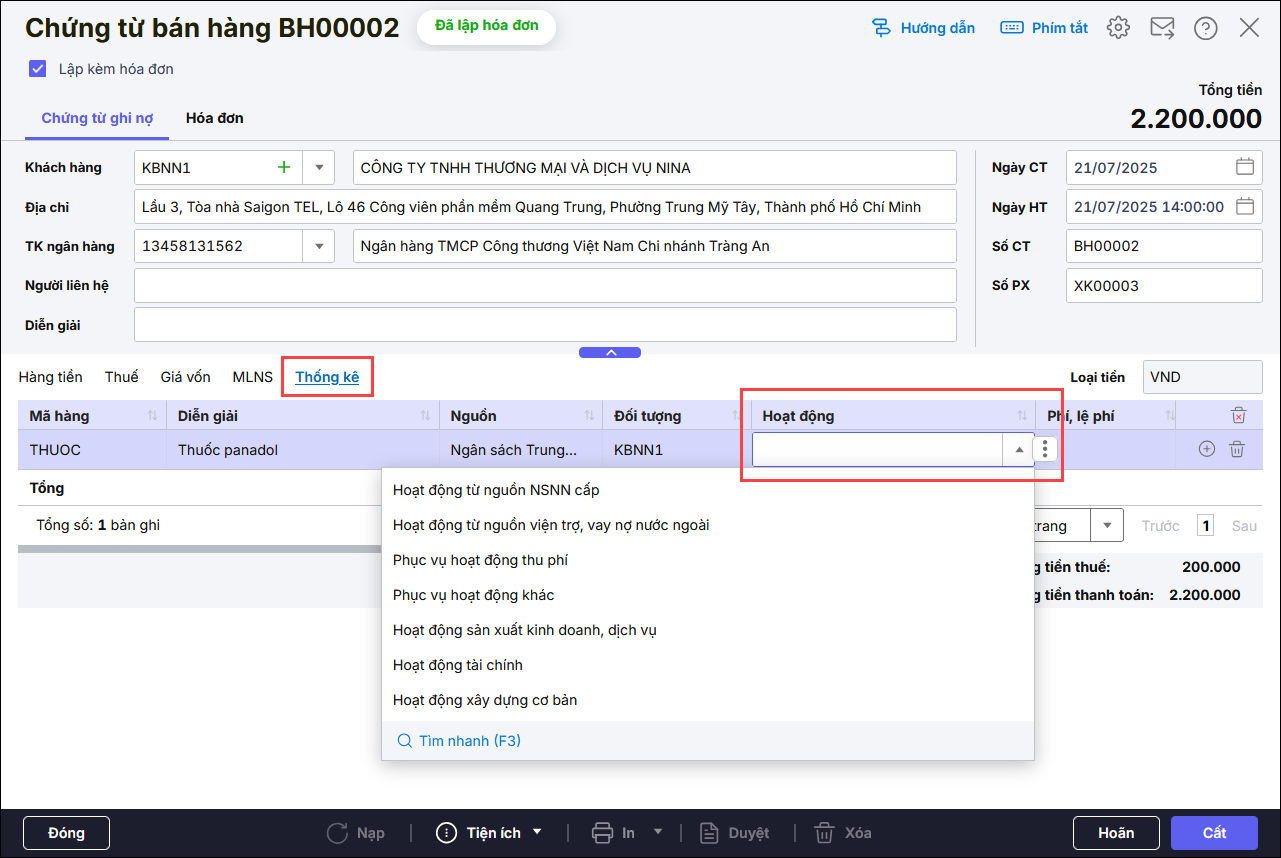The height and width of the screenshot is (858, 1281).
Task: Open the Hướng dẫn guide link
Action: 923,28
